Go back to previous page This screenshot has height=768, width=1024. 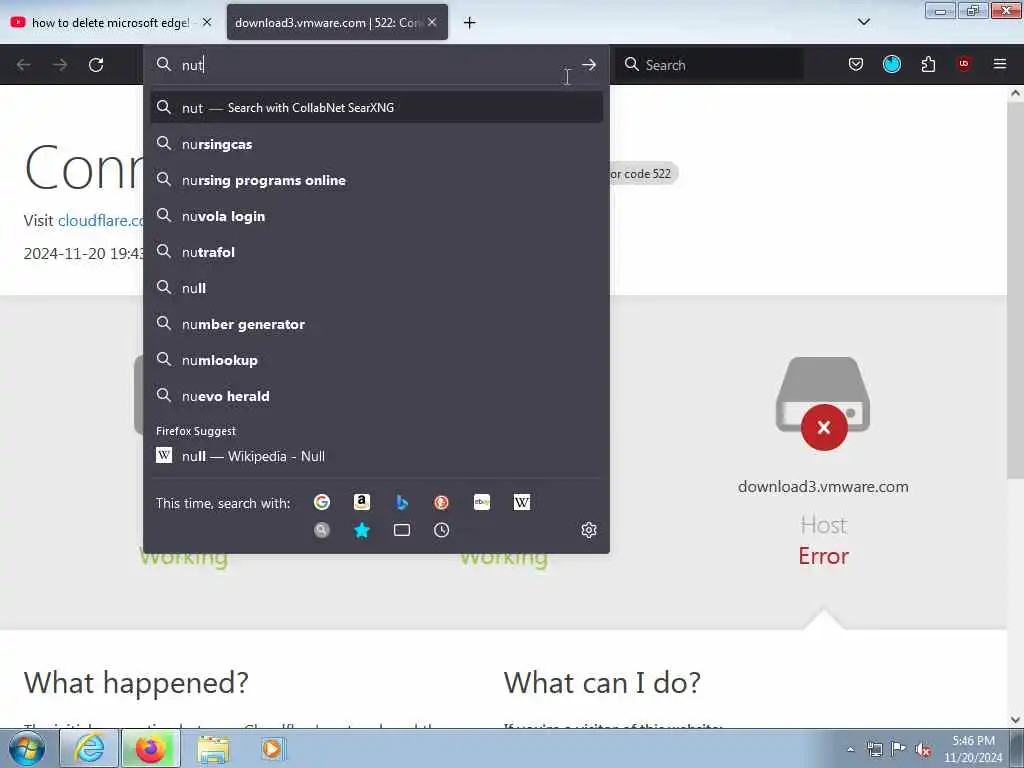click(24, 65)
